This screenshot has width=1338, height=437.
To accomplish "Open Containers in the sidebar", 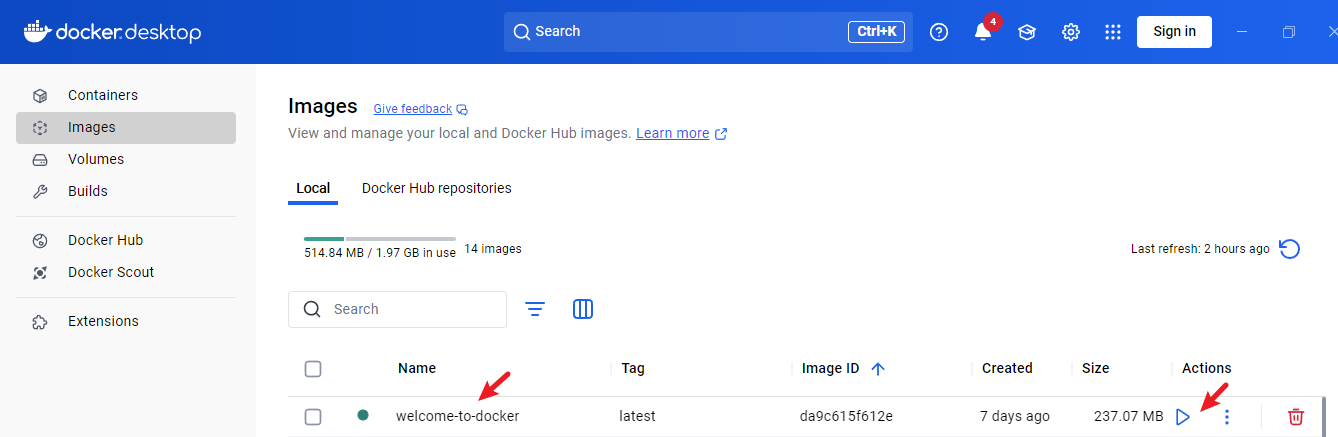I will [x=126, y=95].
